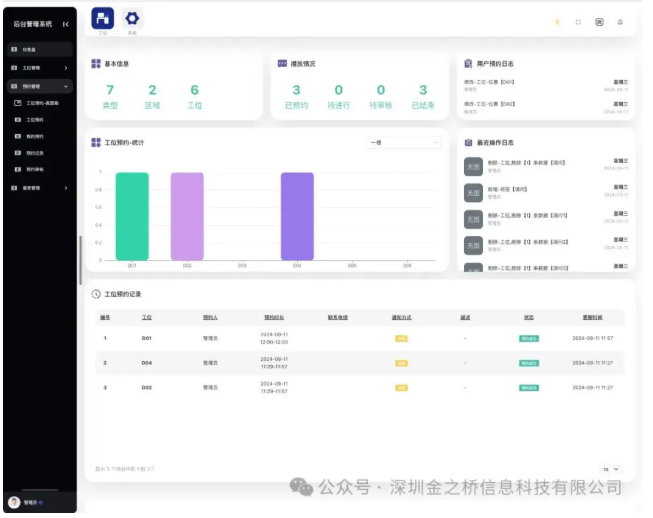The height and width of the screenshot is (518, 653).
Task: Click the rounded square icon beside the bell
Action: 599,22
